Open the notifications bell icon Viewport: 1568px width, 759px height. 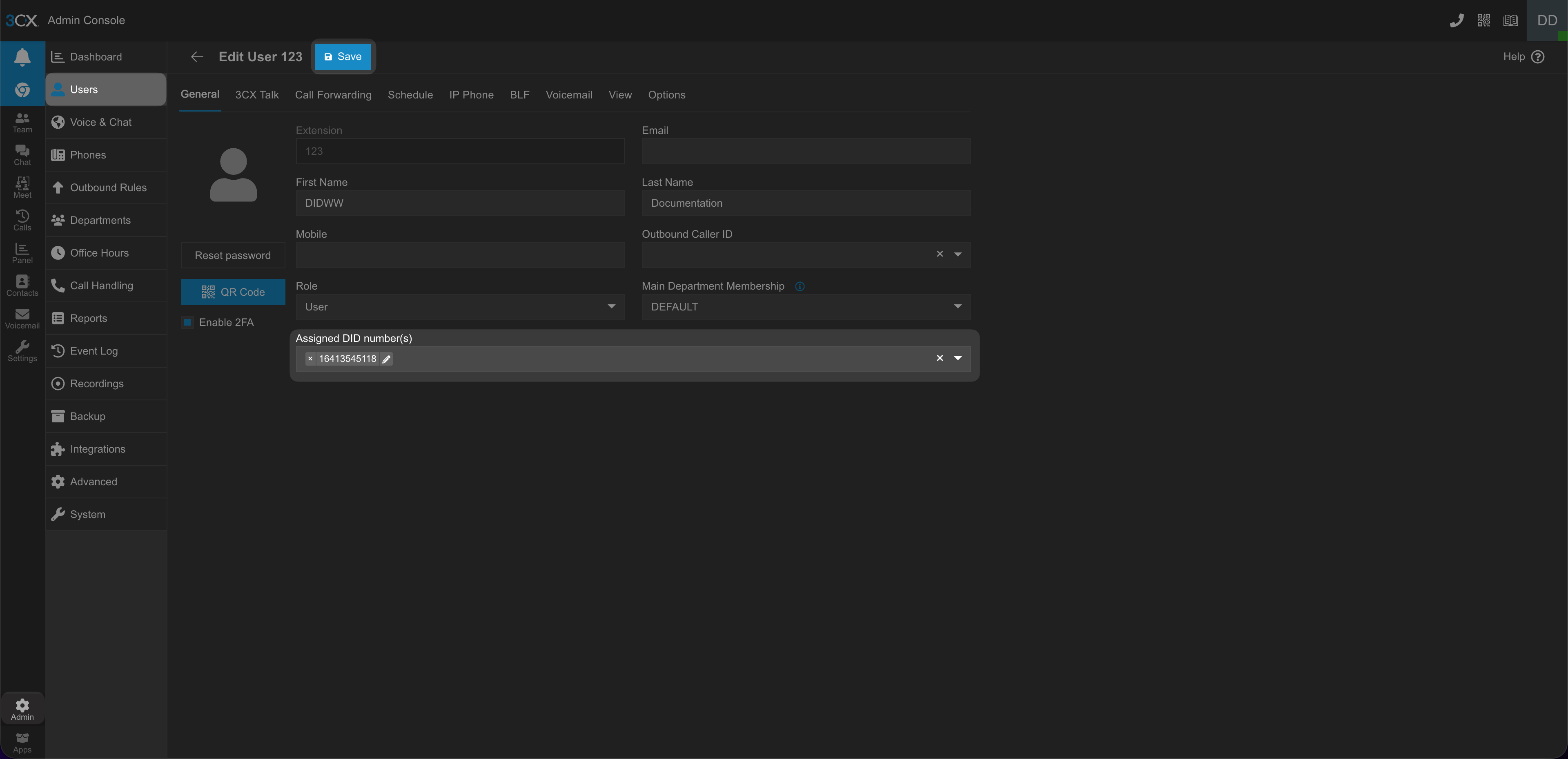(x=22, y=57)
